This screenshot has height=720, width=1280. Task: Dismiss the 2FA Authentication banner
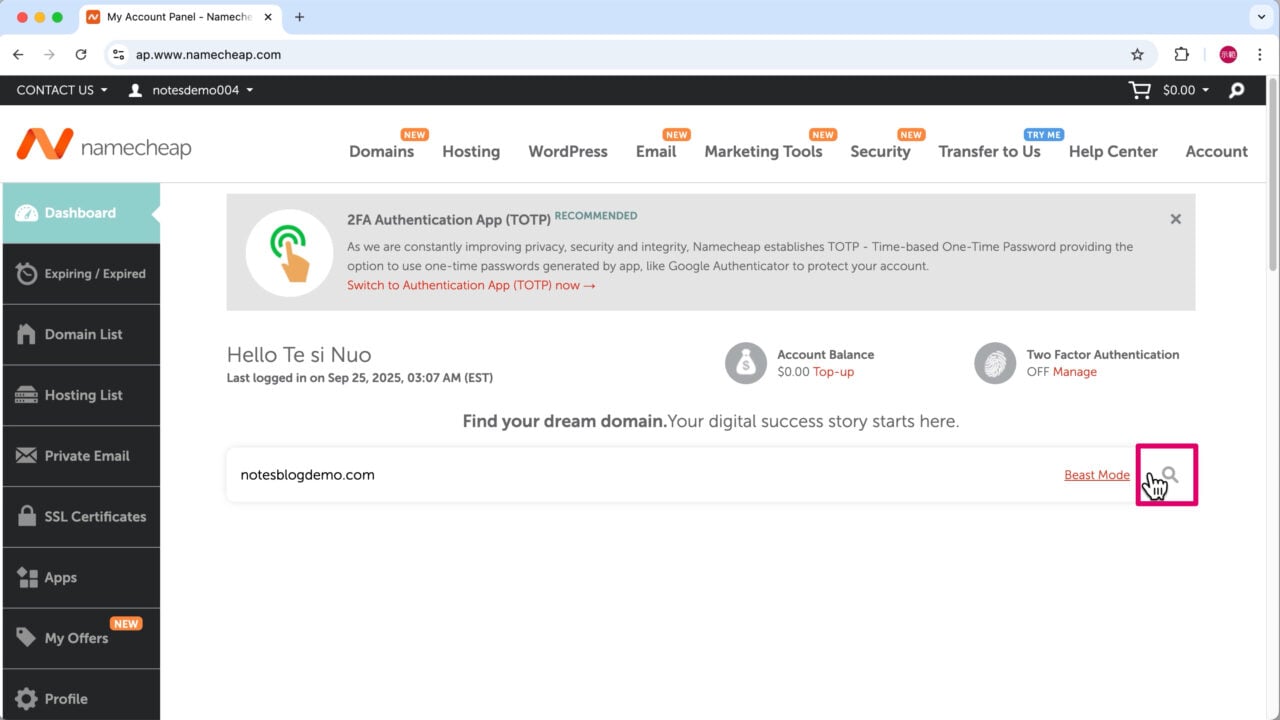tap(1175, 219)
